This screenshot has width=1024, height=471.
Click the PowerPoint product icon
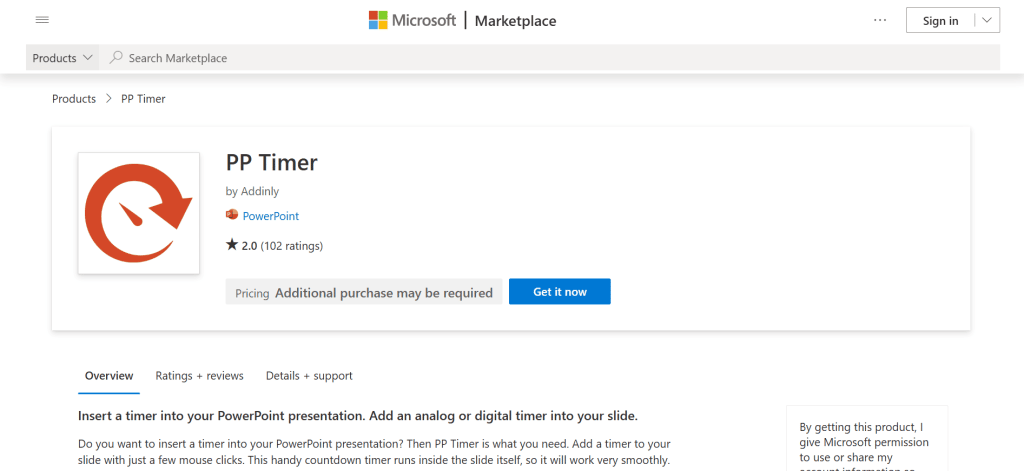(232, 215)
